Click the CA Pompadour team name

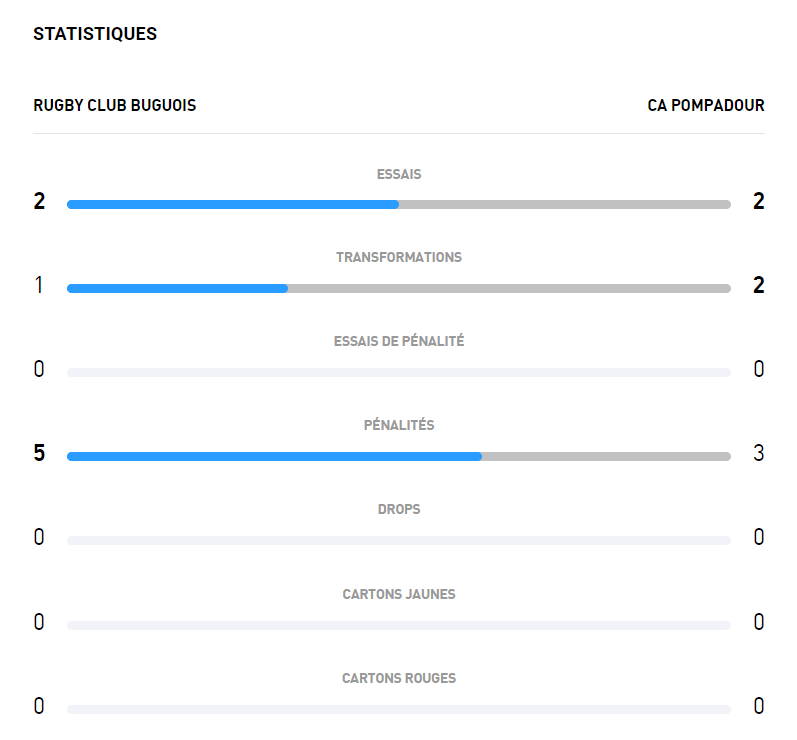click(705, 105)
